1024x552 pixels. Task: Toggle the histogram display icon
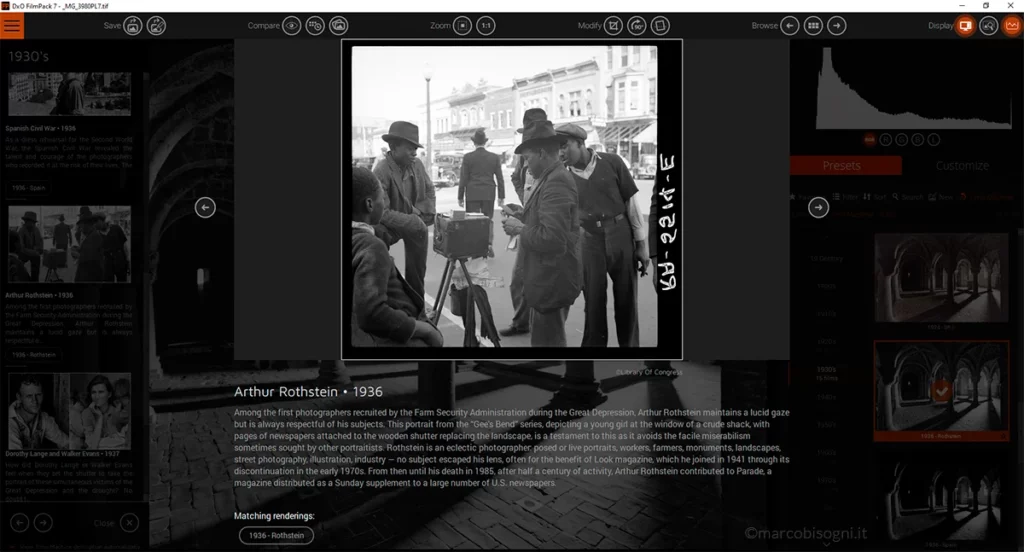pyautogui.click(x=1012, y=26)
